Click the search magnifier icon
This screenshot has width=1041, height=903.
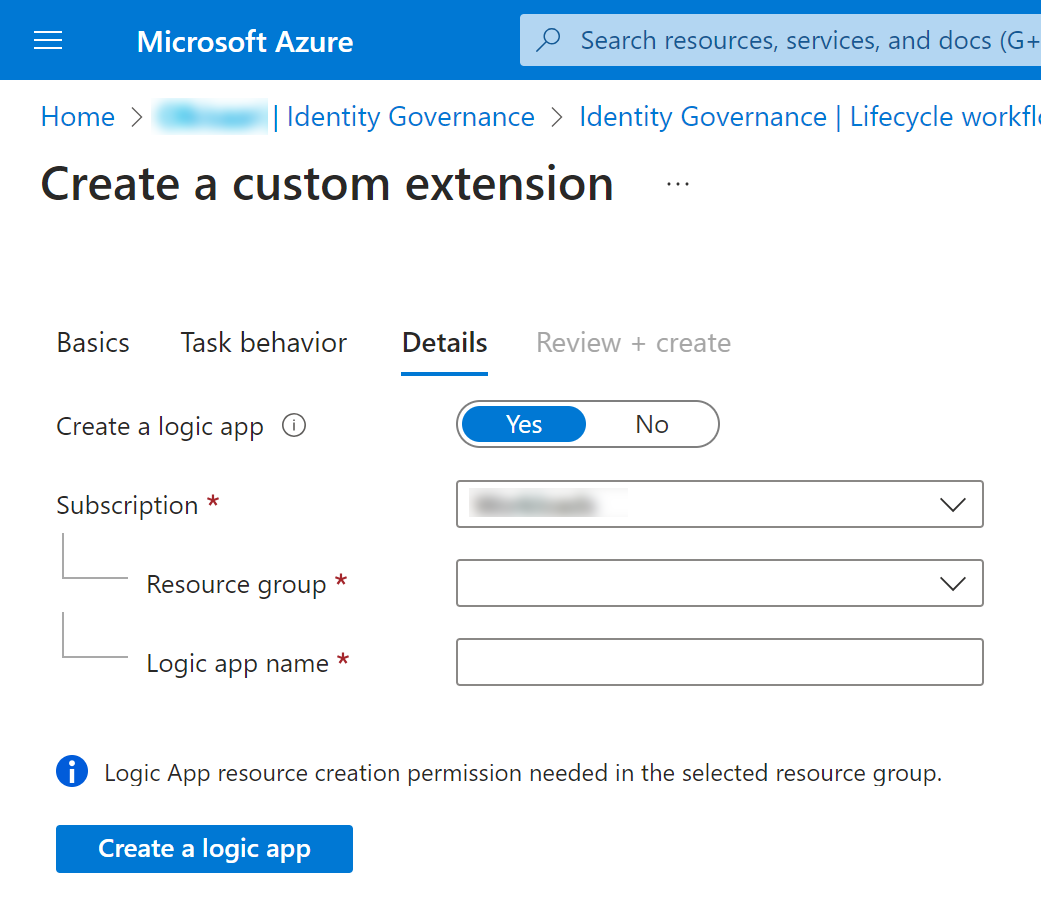coord(548,40)
